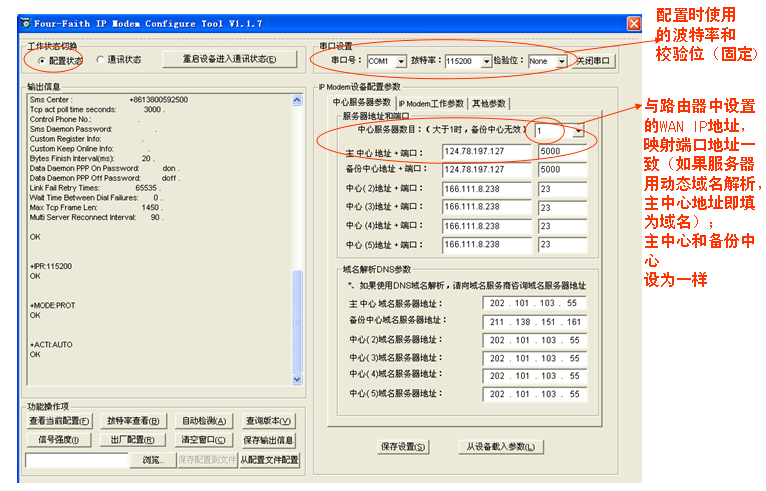Click the 中心(4) port field
The image size is (766, 491).
(562, 226)
